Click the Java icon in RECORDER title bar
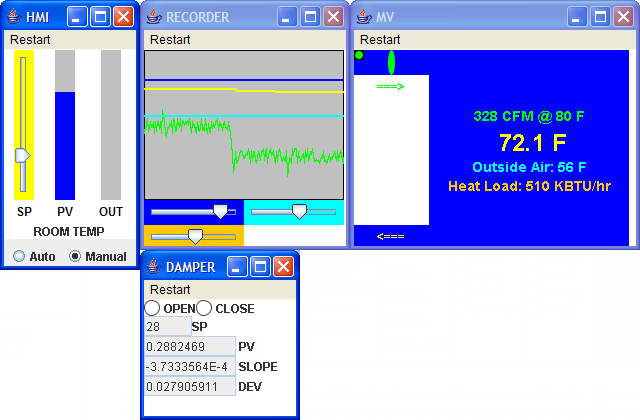This screenshot has width=640, height=420. click(154, 17)
